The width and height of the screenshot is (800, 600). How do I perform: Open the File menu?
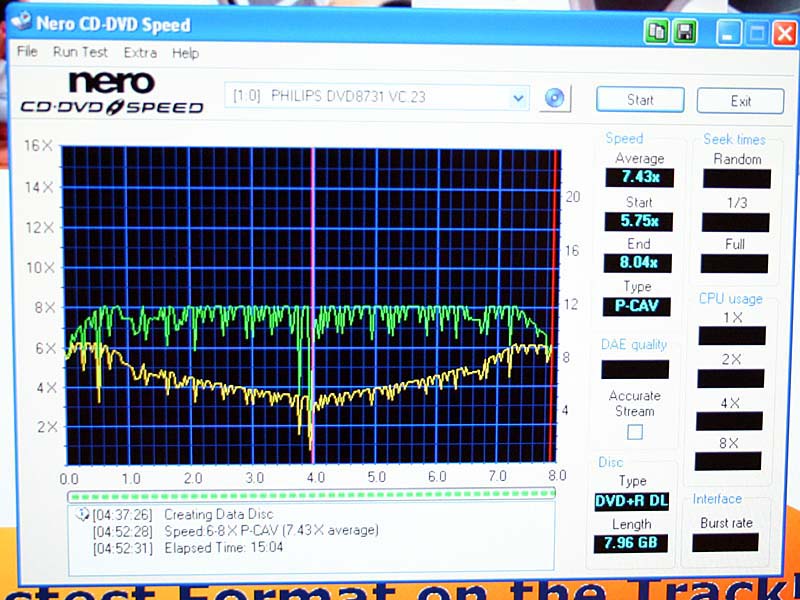(x=27, y=52)
